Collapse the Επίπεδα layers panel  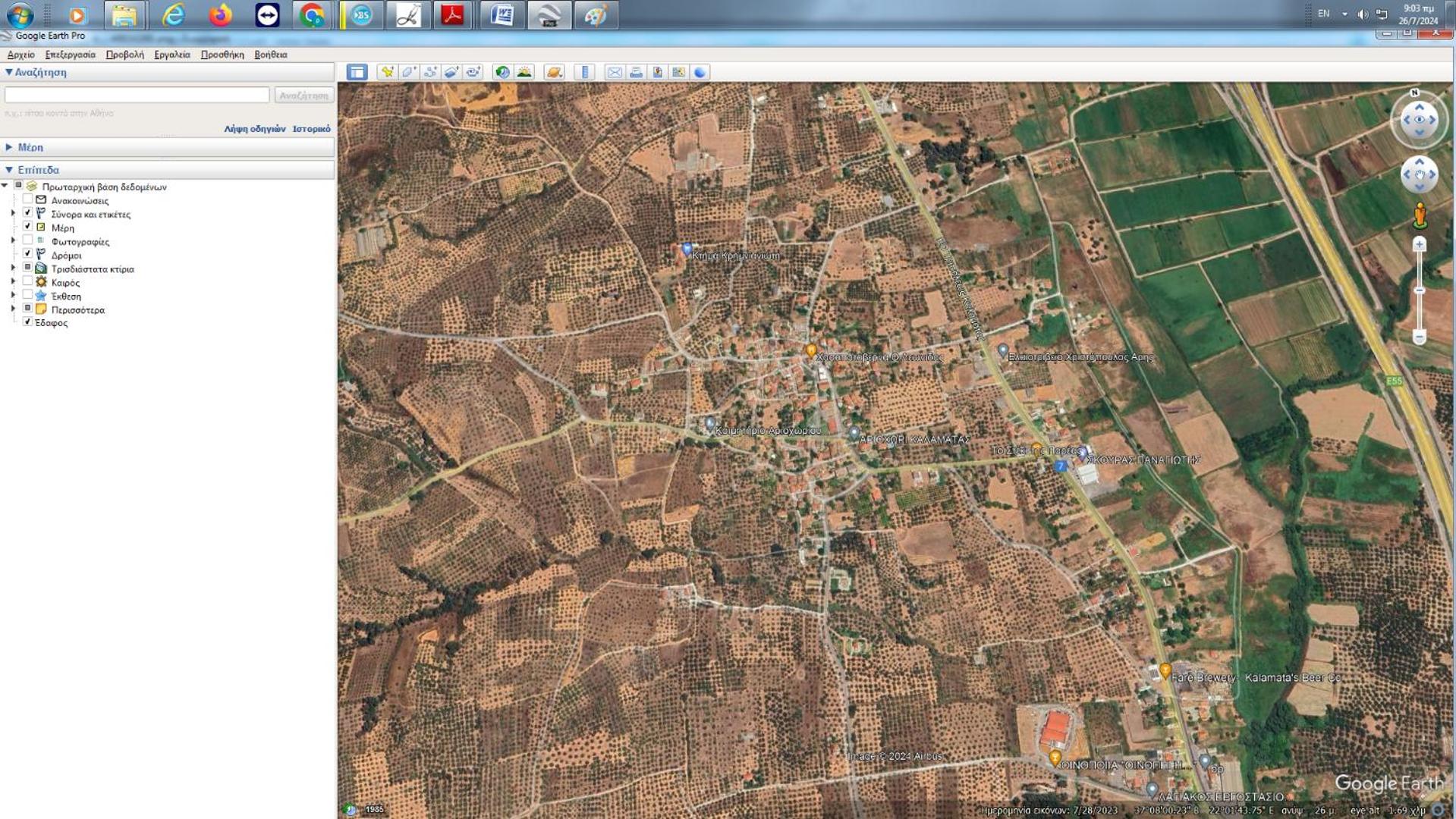pyautogui.click(x=9, y=170)
